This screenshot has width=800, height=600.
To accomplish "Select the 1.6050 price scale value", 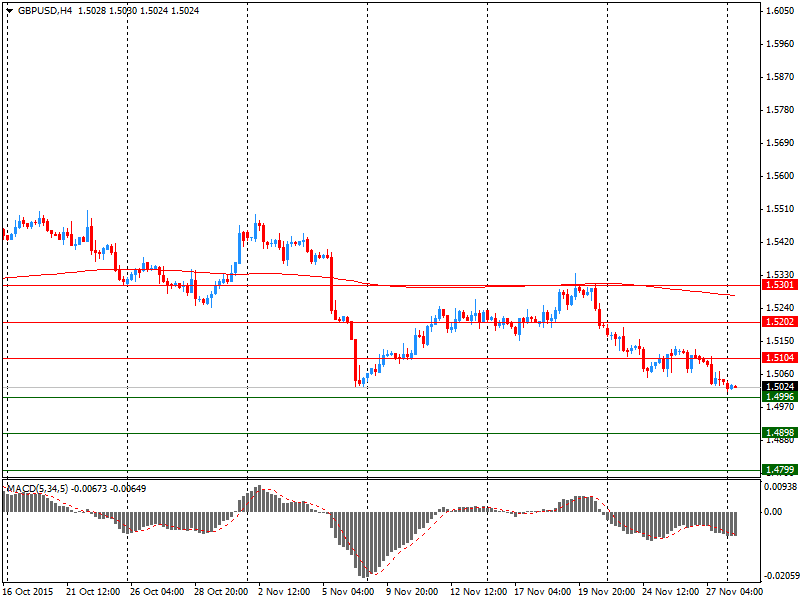I will pos(780,11).
